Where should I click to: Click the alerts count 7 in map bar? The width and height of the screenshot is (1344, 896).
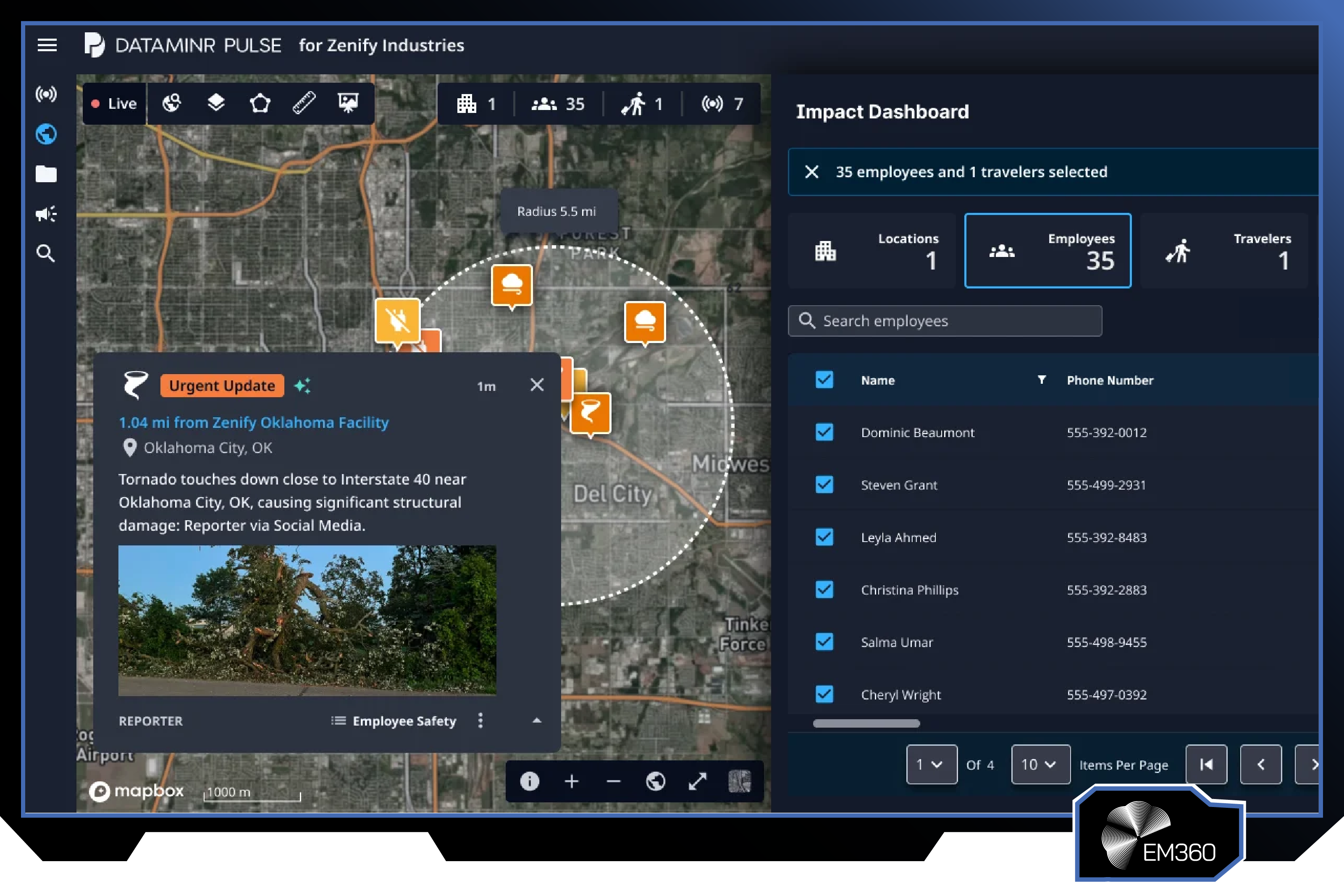tap(722, 103)
